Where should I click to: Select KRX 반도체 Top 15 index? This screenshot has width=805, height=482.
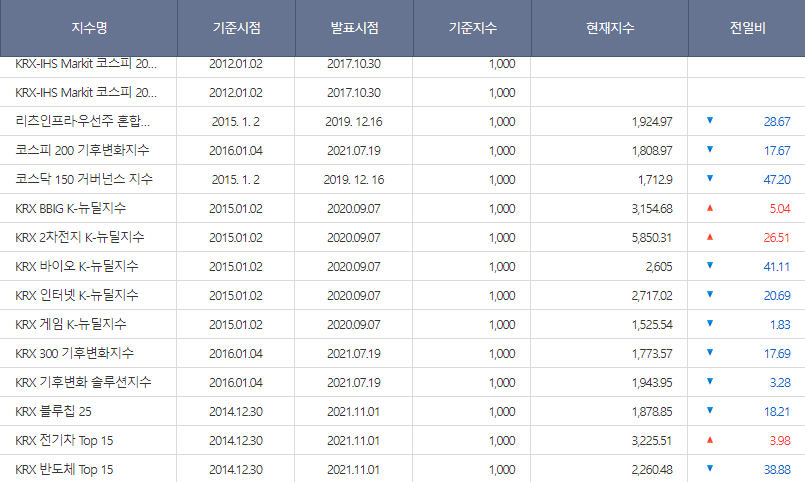coord(64,469)
